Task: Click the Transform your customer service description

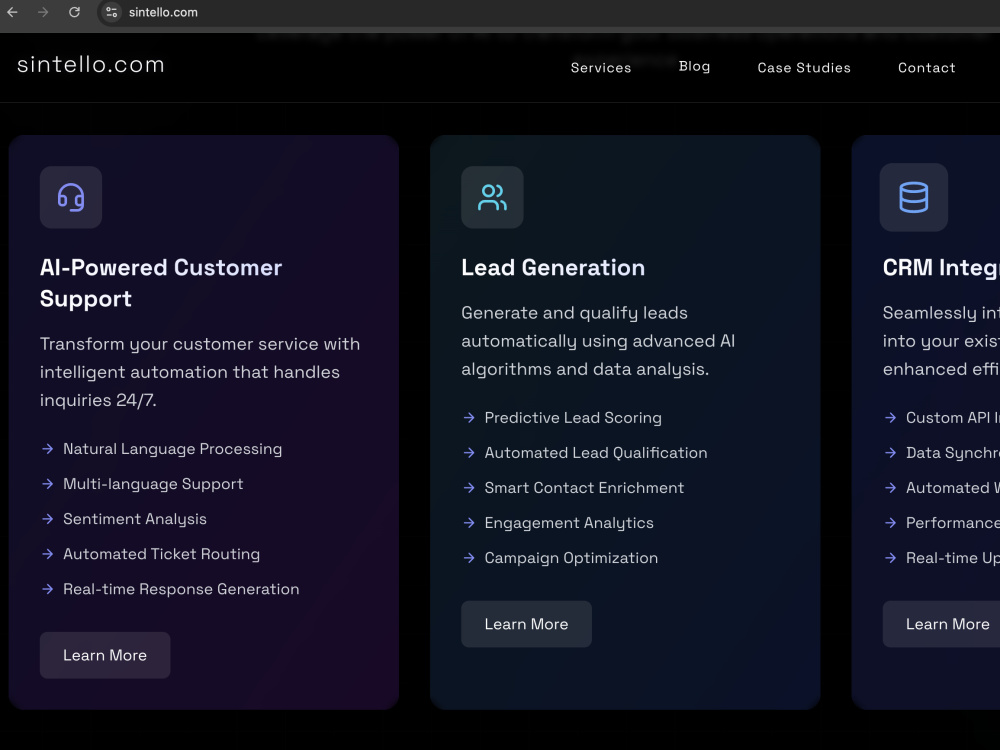Action: pyautogui.click(x=200, y=372)
